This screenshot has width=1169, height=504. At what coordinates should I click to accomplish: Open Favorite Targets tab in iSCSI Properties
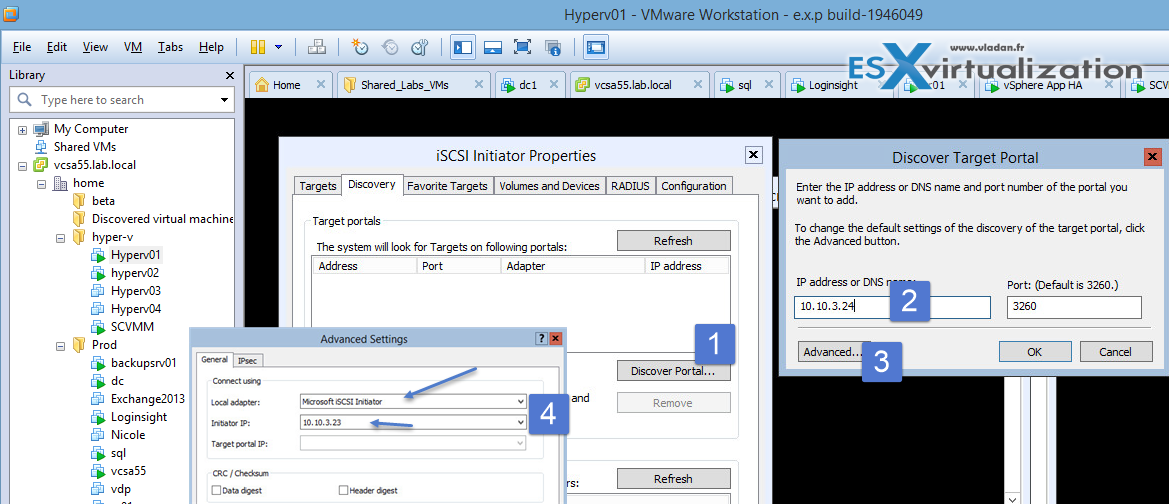(x=447, y=186)
